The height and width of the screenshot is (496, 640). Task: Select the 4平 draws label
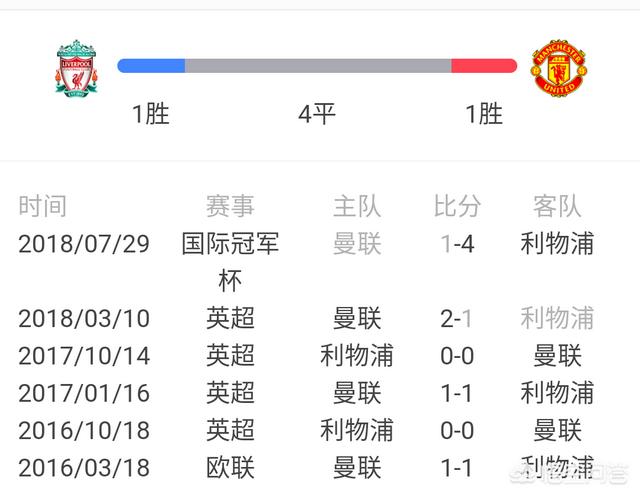coord(317,114)
